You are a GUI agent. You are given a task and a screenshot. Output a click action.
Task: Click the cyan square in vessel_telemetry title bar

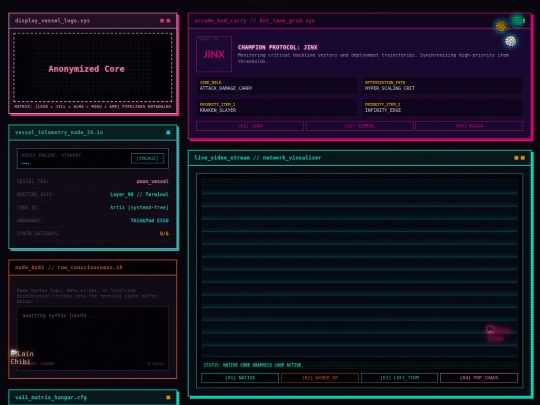pyautogui.click(x=168, y=132)
